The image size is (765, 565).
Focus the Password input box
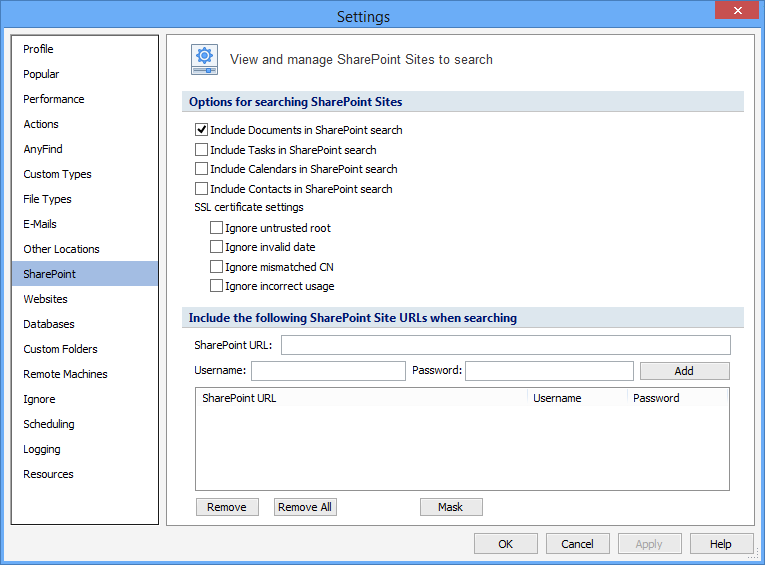coord(549,371)
